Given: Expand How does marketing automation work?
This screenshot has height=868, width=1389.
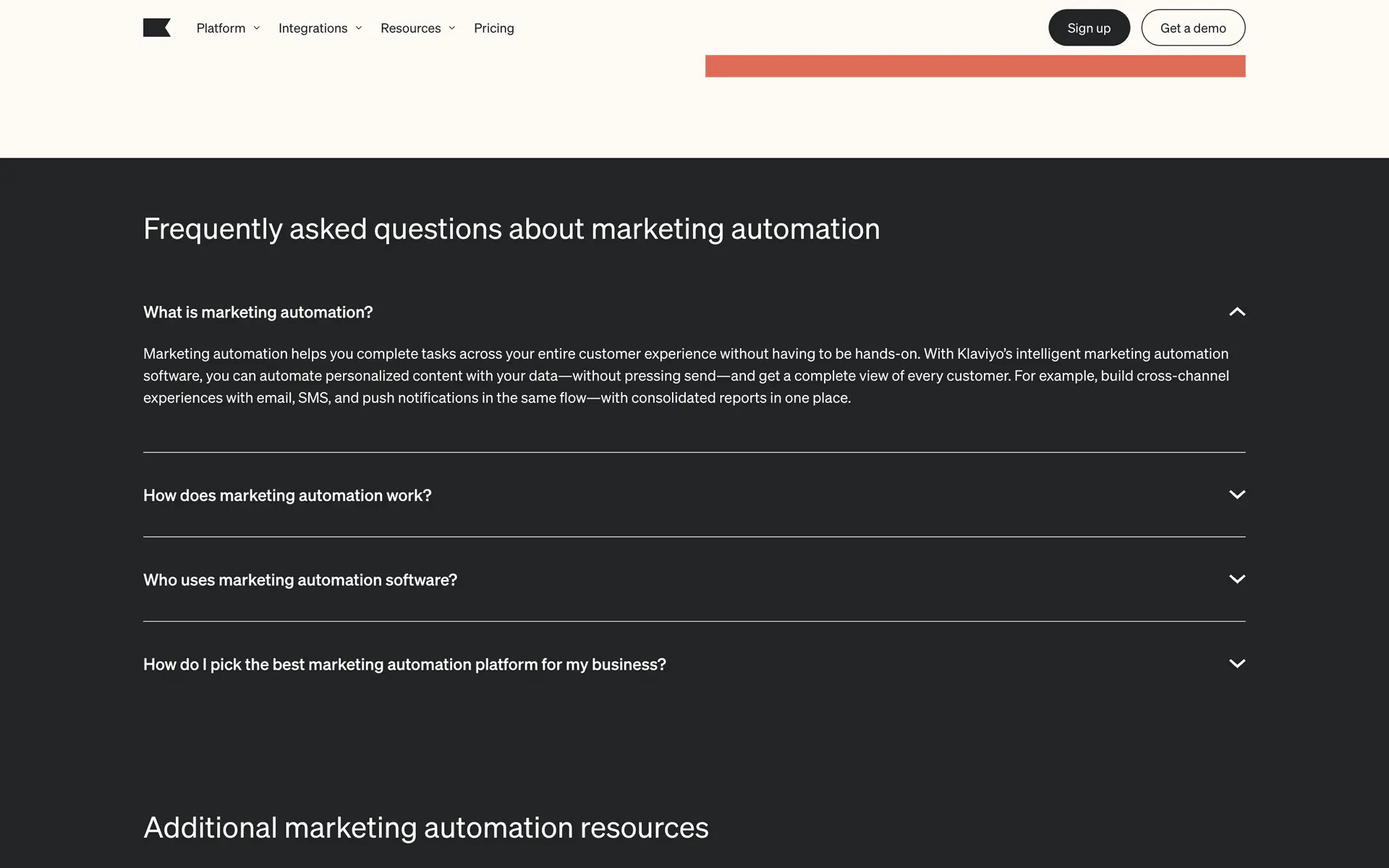Looking at the screenshot, I should coord(287,495).
